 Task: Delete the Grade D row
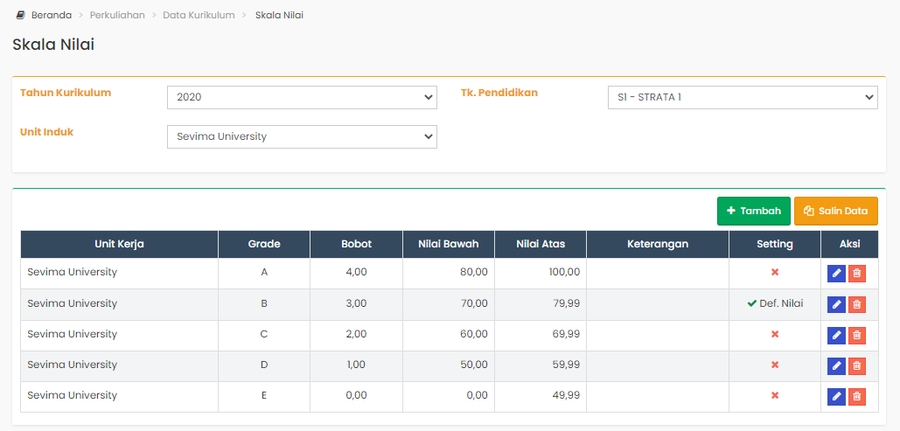857,366
